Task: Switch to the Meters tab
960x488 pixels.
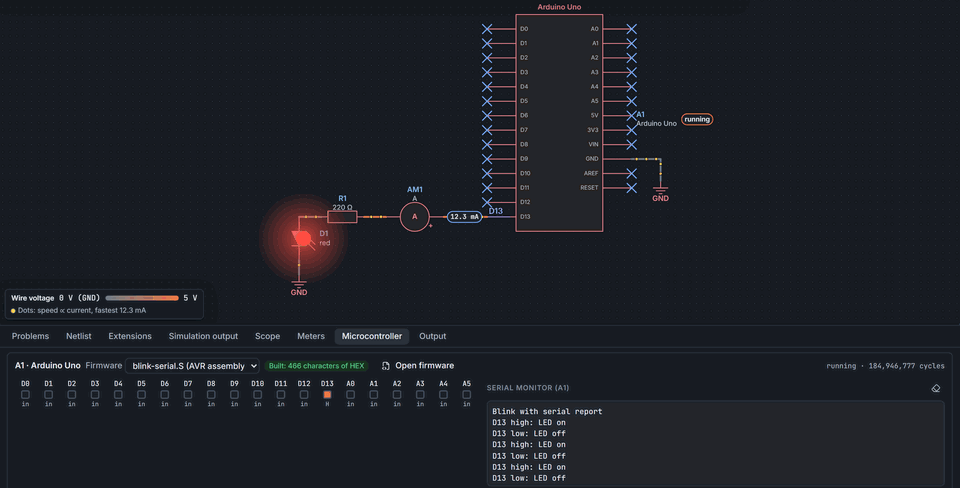Action: point(311,336)
